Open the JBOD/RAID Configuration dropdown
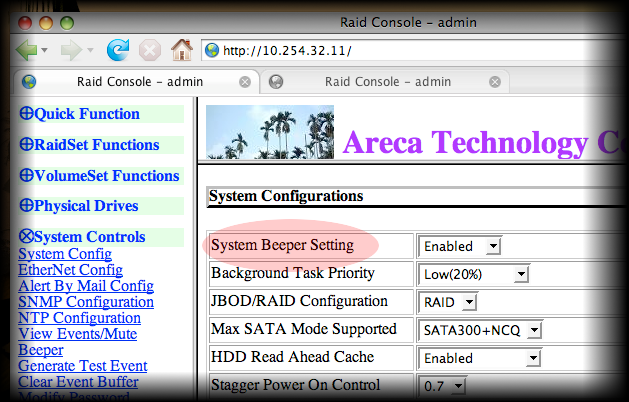Screen dimensions: 629x402 [447, 302]
